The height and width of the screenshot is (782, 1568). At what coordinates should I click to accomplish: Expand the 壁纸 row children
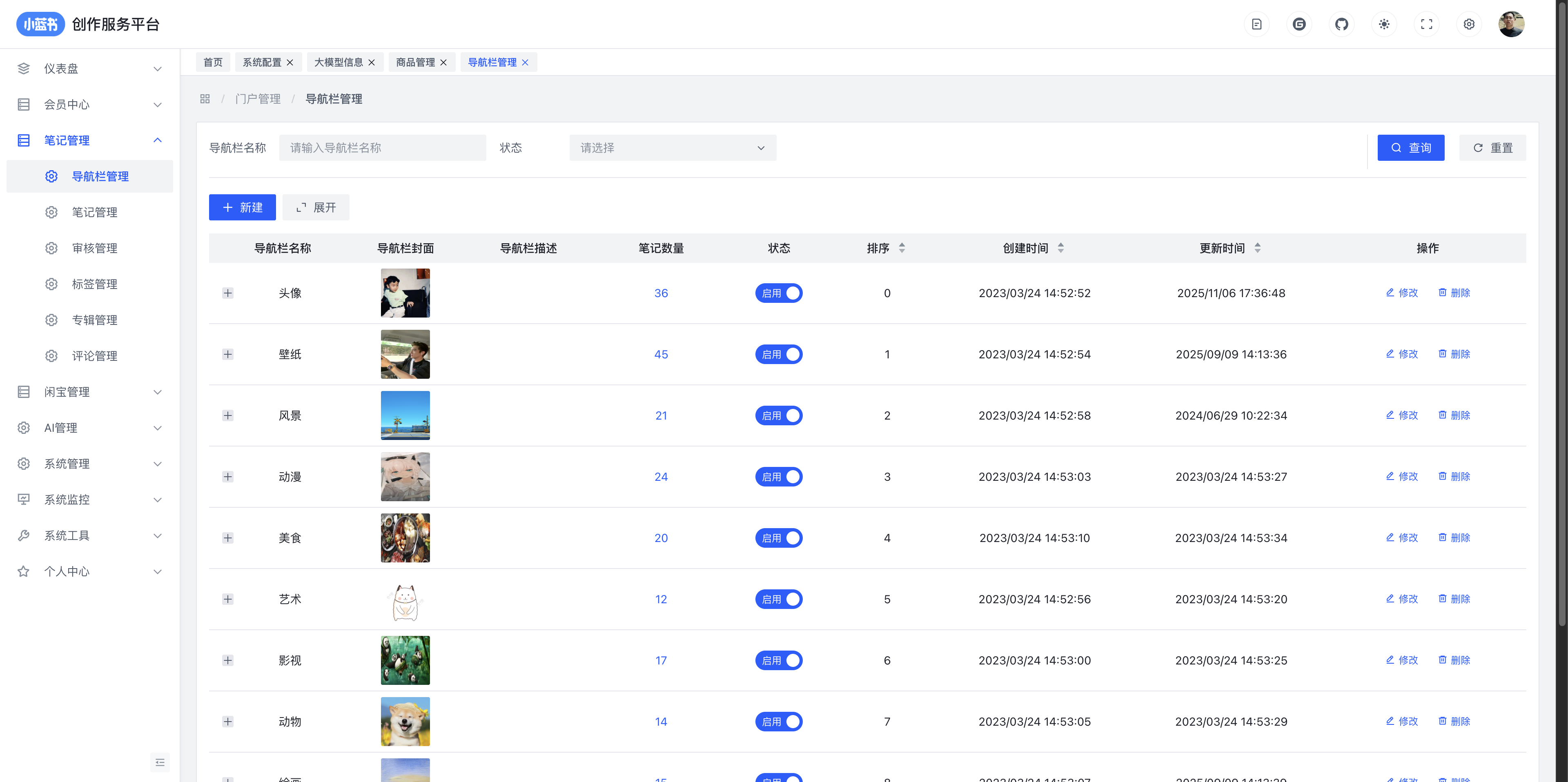click(x=228, y=354)
